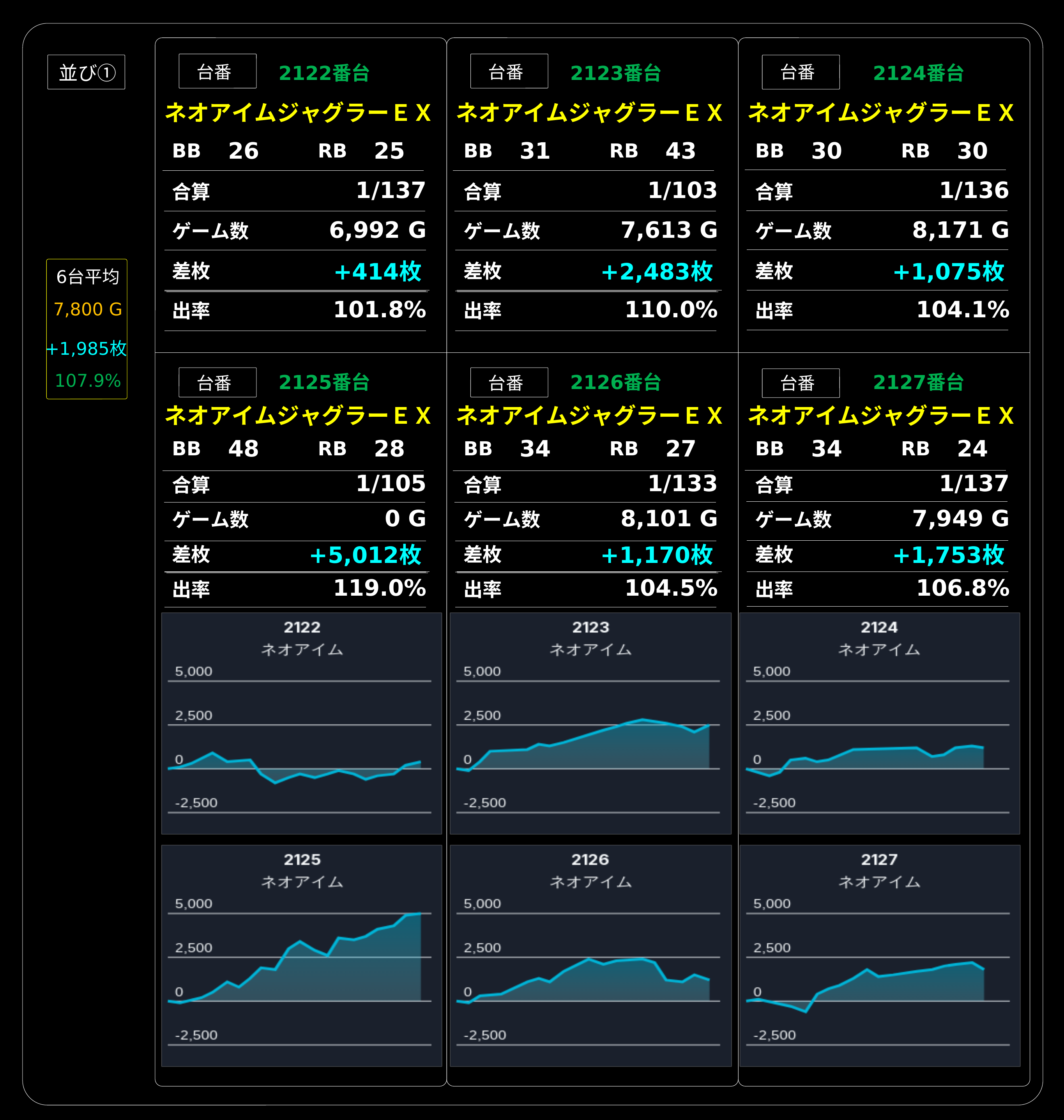
Task: Open the 2125 ネオアイム slump graph
Action: pyautogui.click(x=301, y=956)
